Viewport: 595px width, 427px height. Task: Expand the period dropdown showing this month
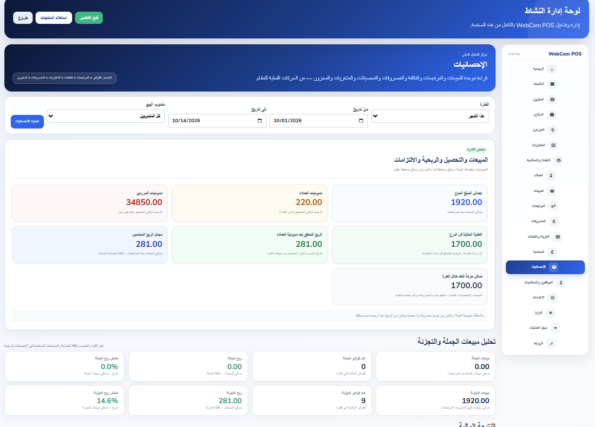click(x=430, y=116)
